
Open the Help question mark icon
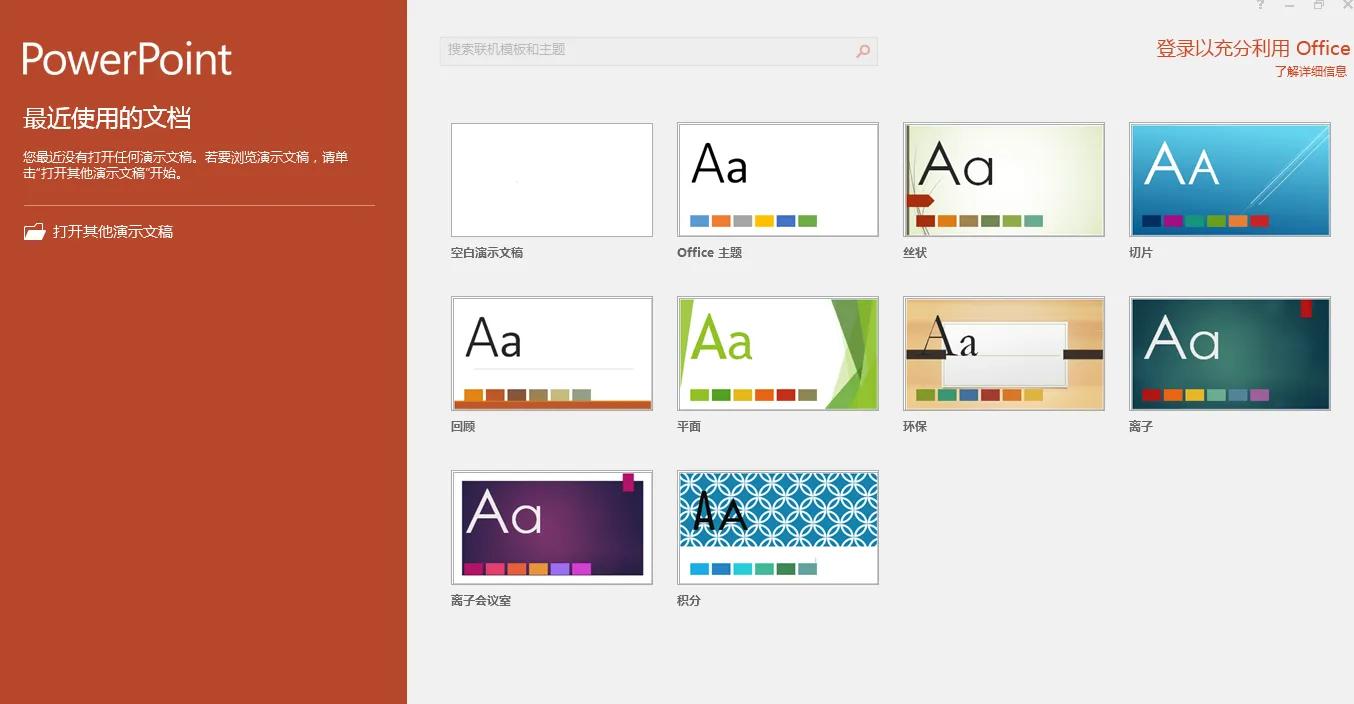1260,5
